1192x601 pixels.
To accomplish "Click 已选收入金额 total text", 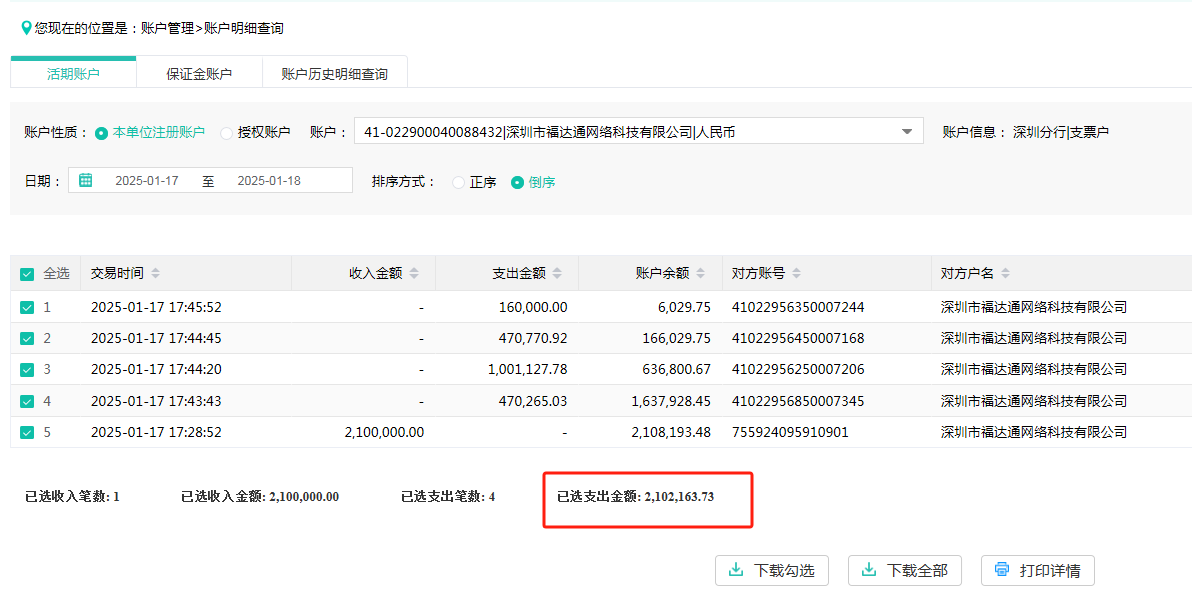I will (x=260, y=497).
